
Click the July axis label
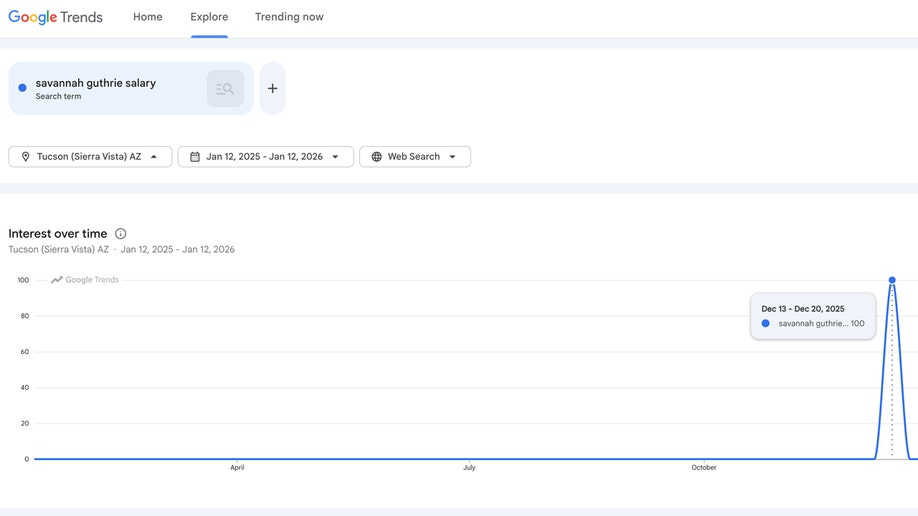[x=470, y=467]
